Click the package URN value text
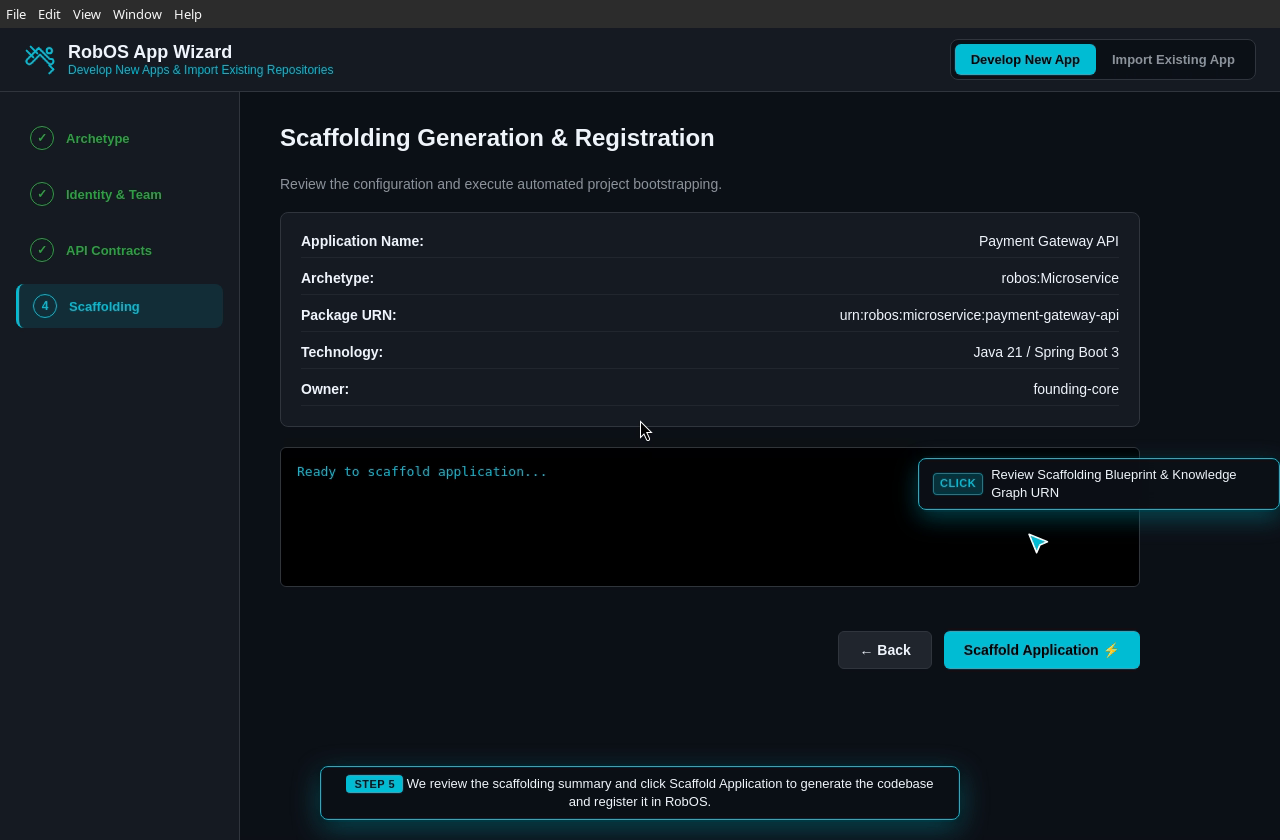This screenshot has height=840, width=1280. pos(979,315)
